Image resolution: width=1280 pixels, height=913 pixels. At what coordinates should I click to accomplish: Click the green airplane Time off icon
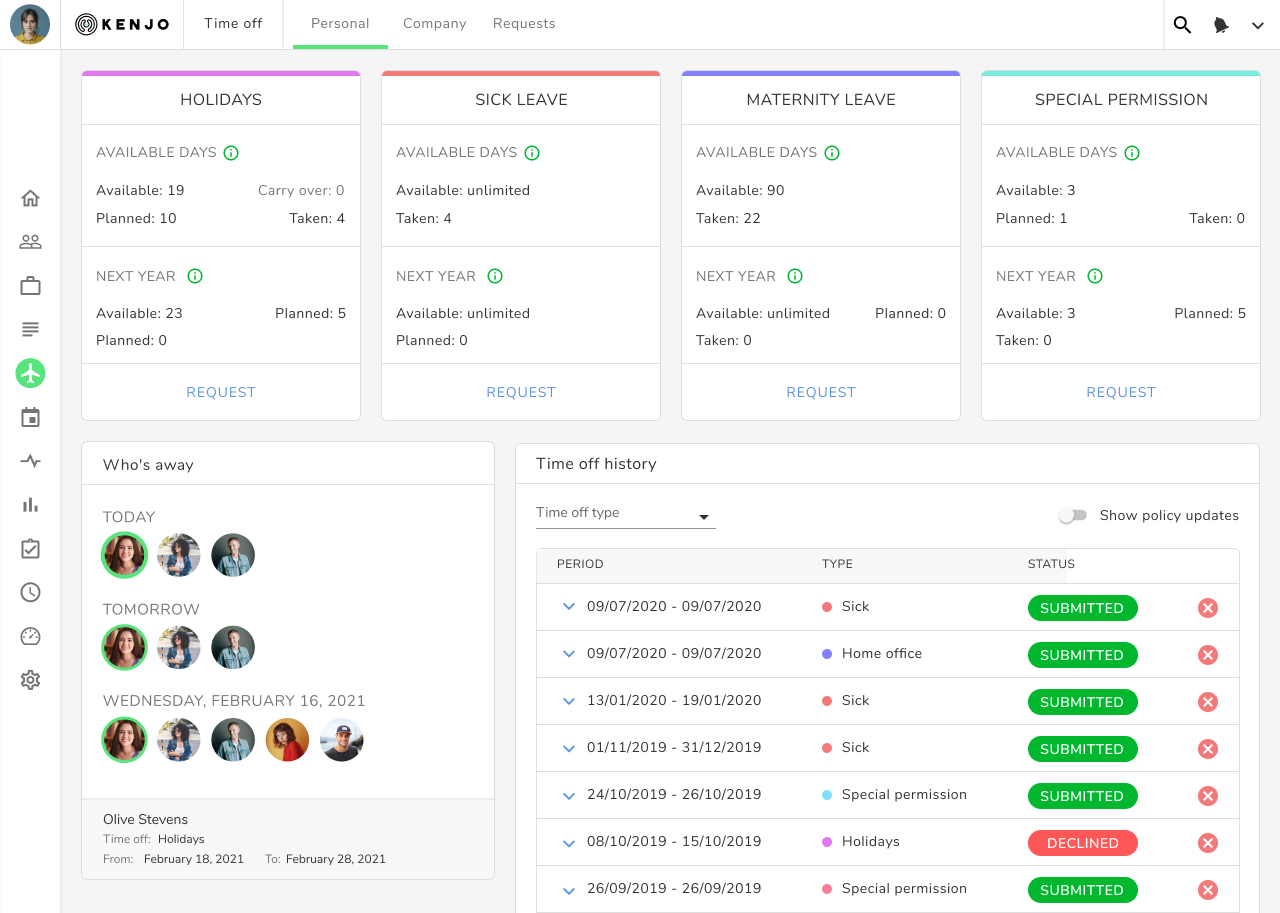point(30,373)
